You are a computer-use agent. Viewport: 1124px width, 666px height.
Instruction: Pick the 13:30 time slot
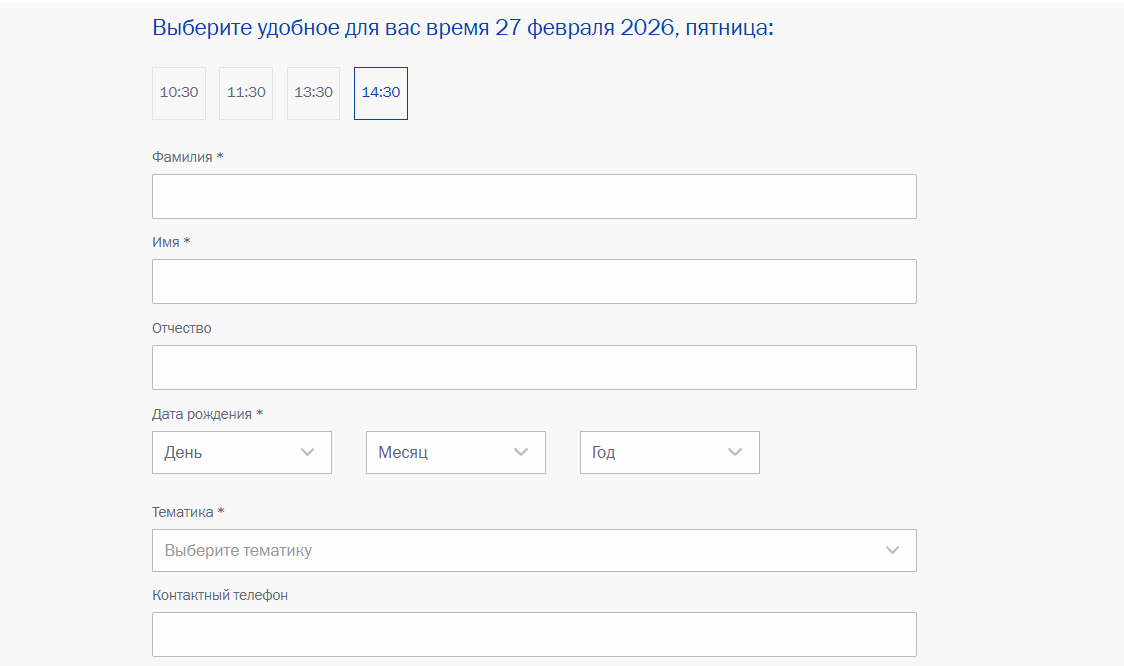[x=313, y=93]
